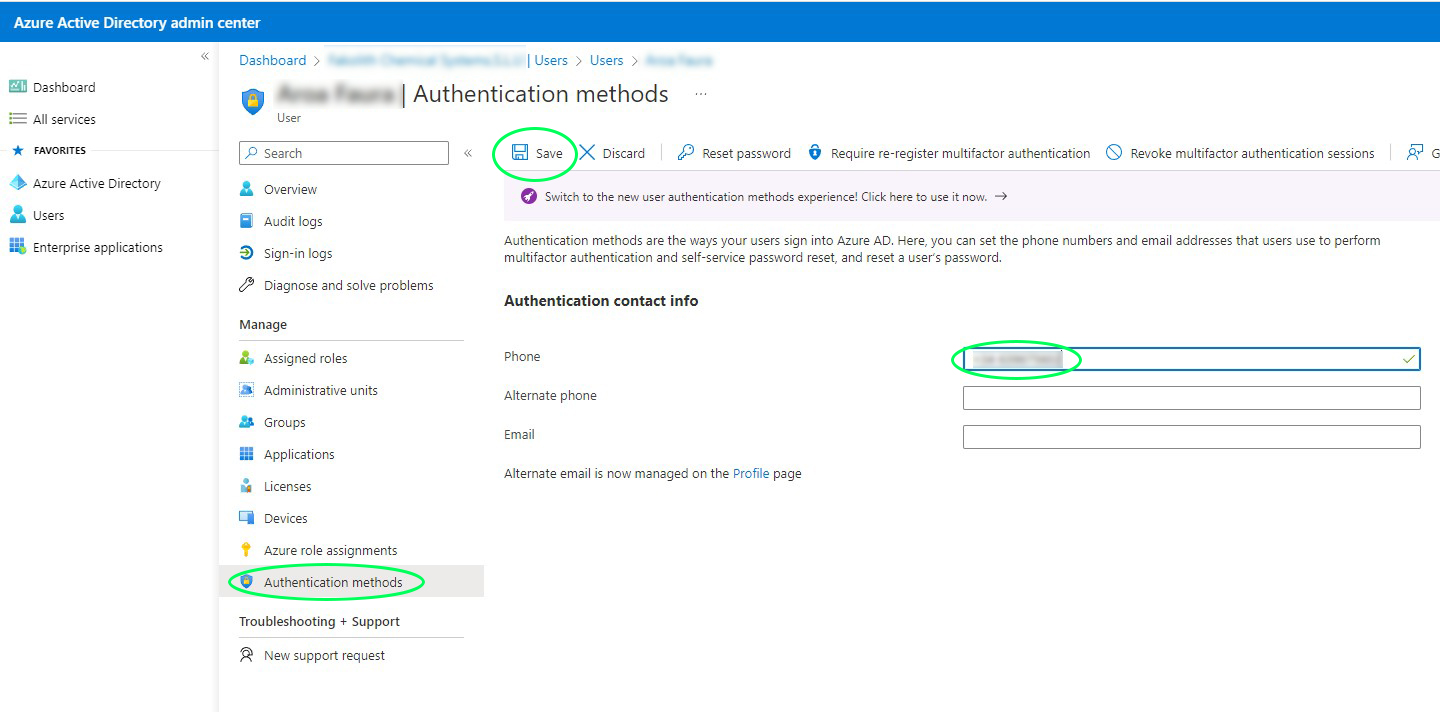Open Sign-in logs from the user menu

[x=298, y=253]
